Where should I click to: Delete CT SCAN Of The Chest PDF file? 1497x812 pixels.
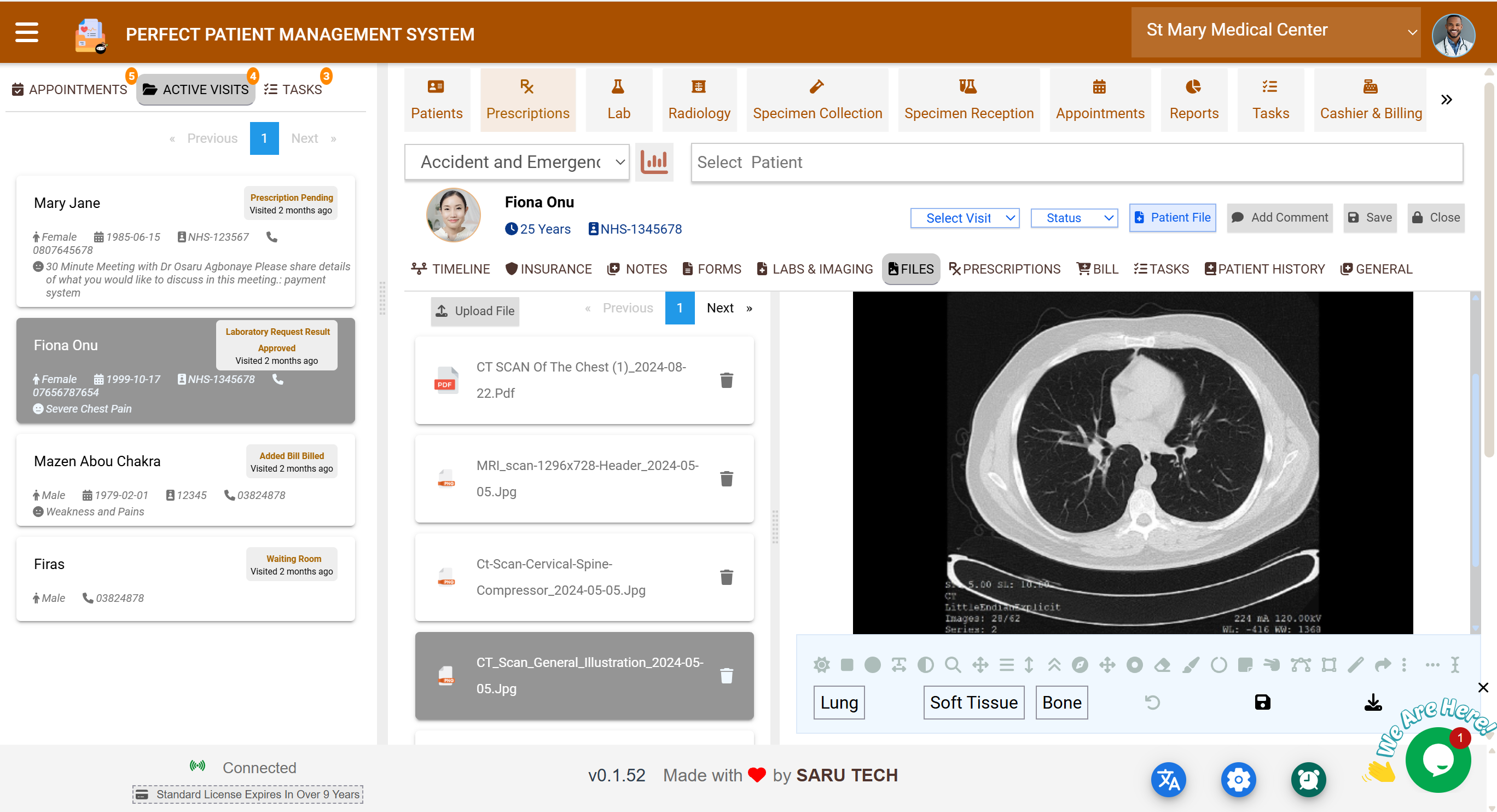tap(727, 380)
